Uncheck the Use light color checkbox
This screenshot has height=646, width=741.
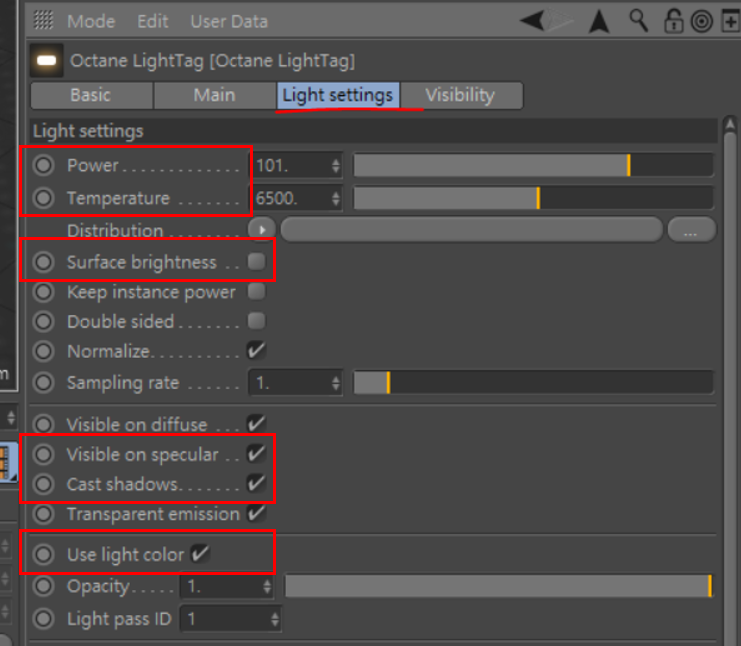coord(200,554)
